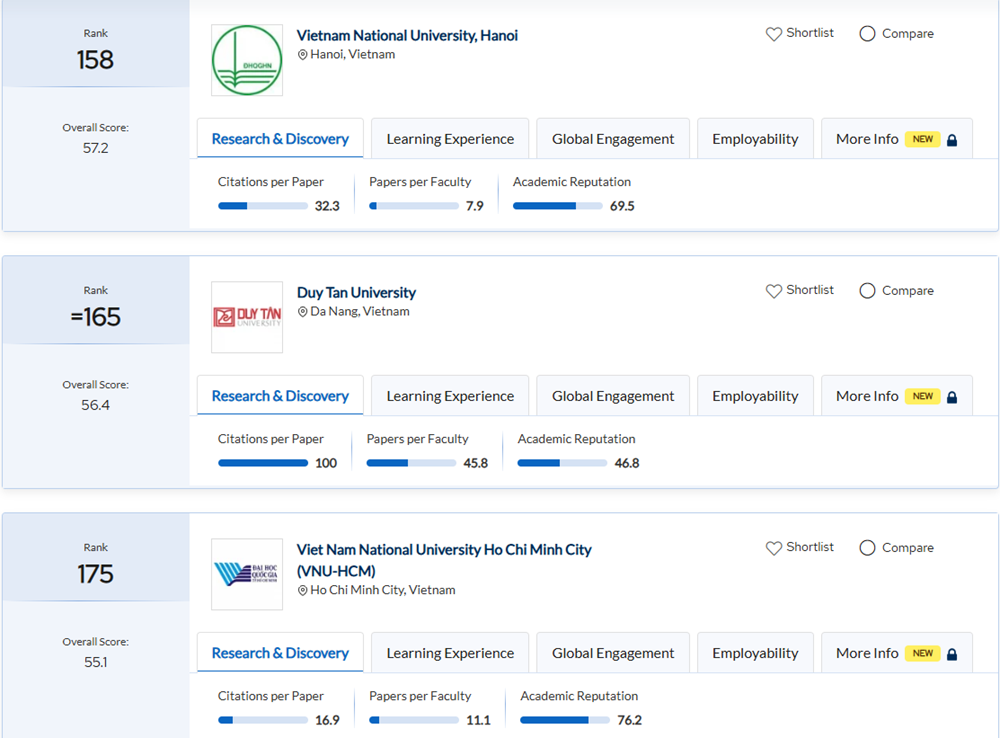Click the heart Shortlist icon for Vietnam National University, Hanoi

coord(773,34)
